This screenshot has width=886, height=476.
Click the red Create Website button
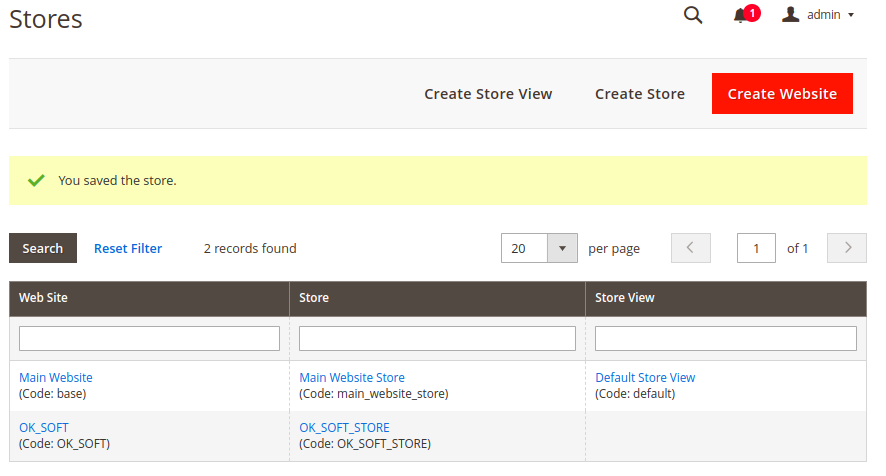tap(782, 94)
